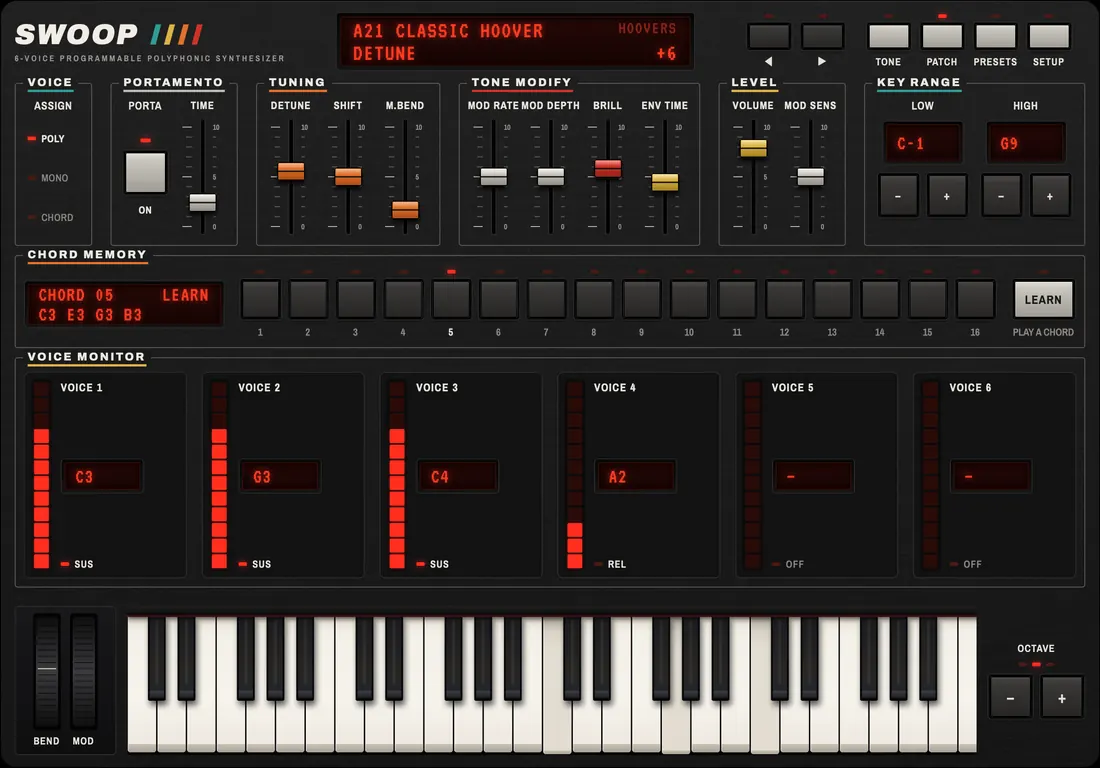The width and height of the screenshot is (1100, 768).
Task: Click the DETUNE slider handle
Action: pyautogui.click(x=290, y=171)
